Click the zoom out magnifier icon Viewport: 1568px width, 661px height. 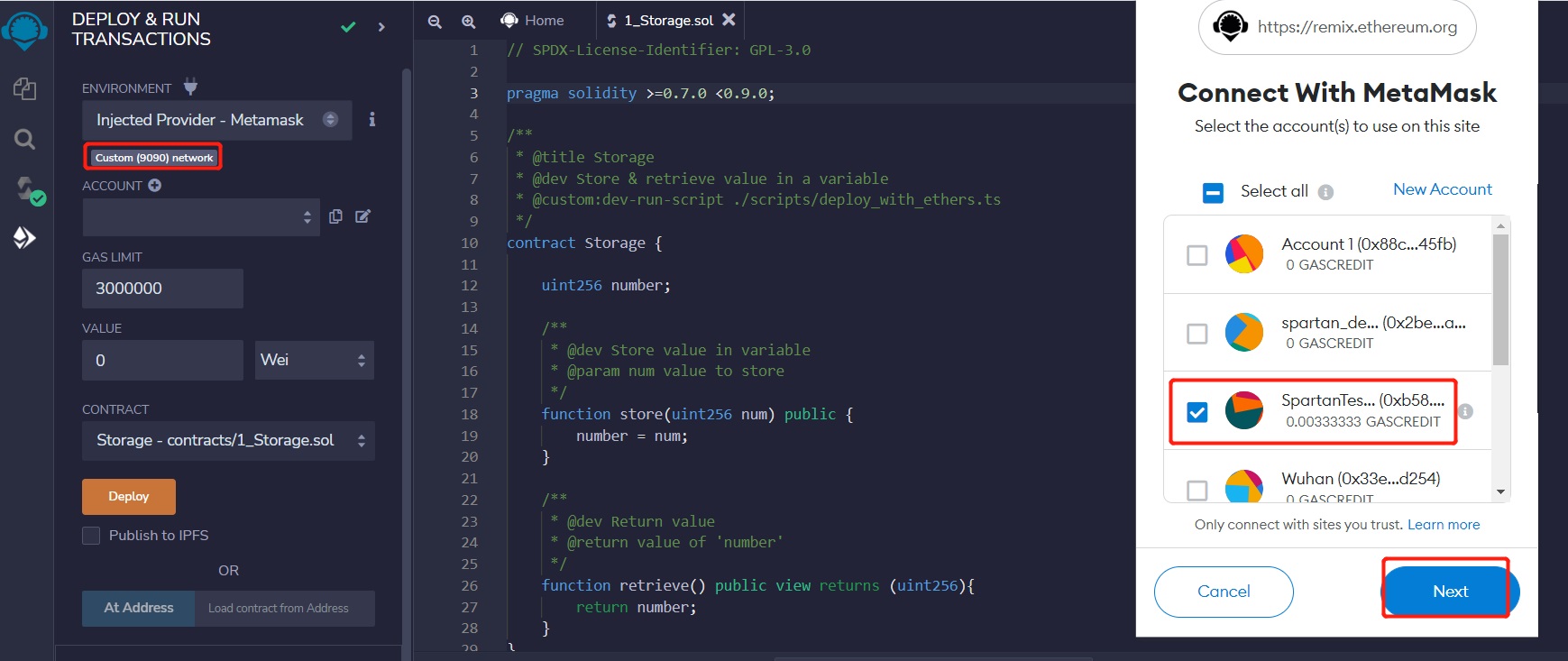435,21
